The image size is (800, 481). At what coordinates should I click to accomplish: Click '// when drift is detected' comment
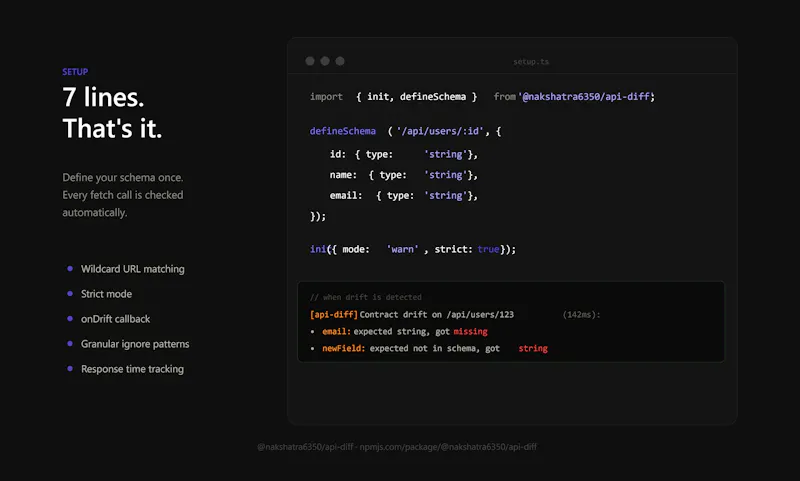[366, 297]
